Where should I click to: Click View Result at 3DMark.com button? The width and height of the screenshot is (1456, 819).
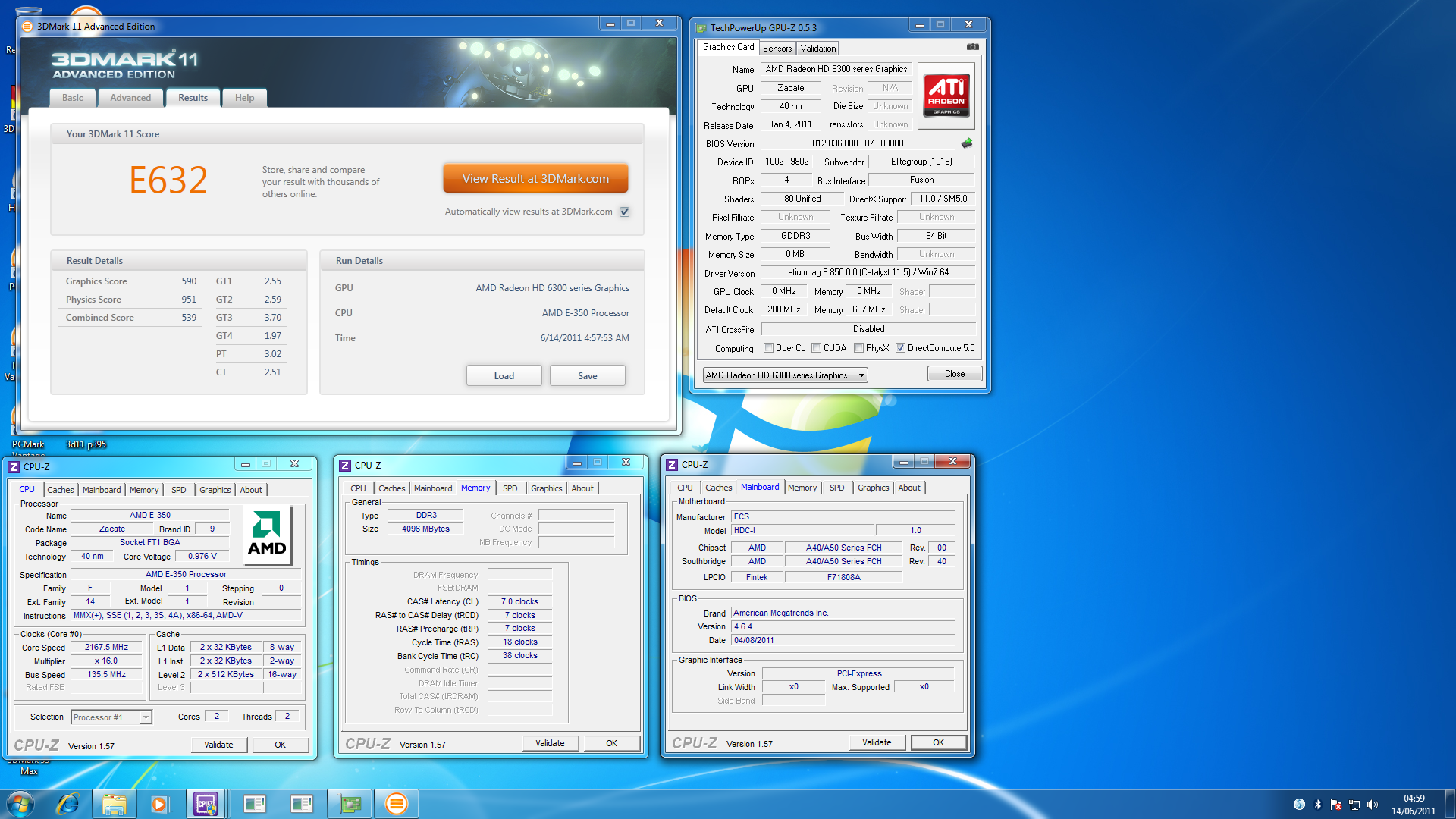[x=536, y=179]
